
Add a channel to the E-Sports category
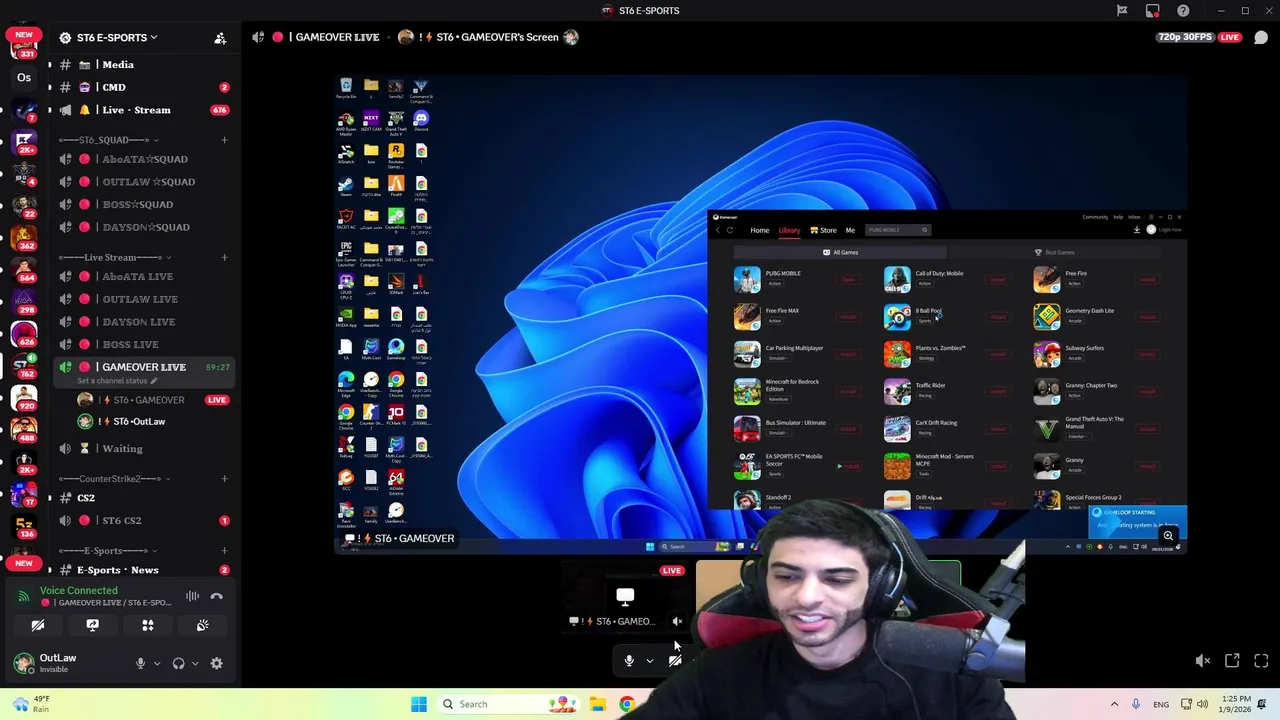coord(224,551)
